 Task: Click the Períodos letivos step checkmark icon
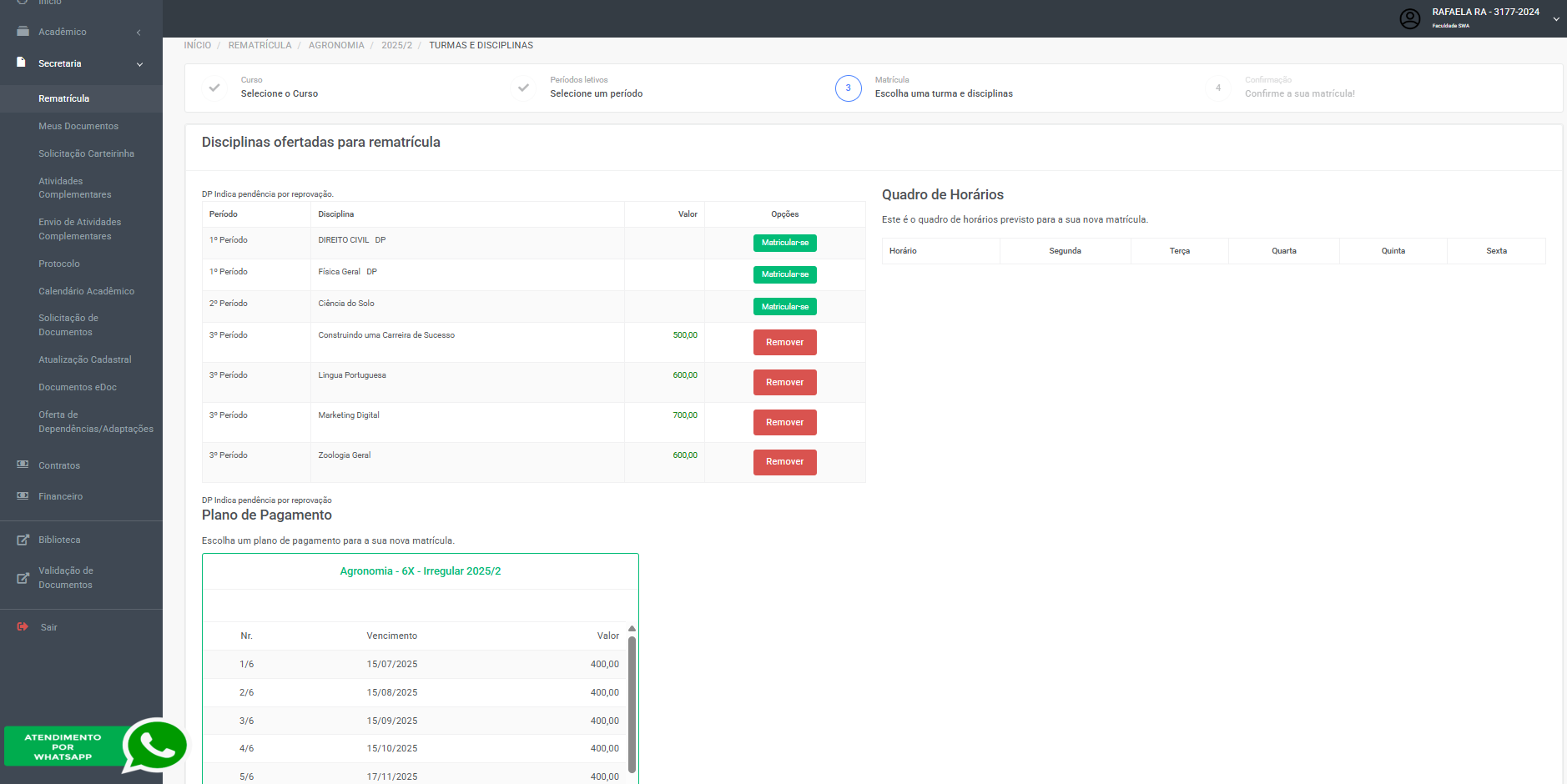(523, 87)
